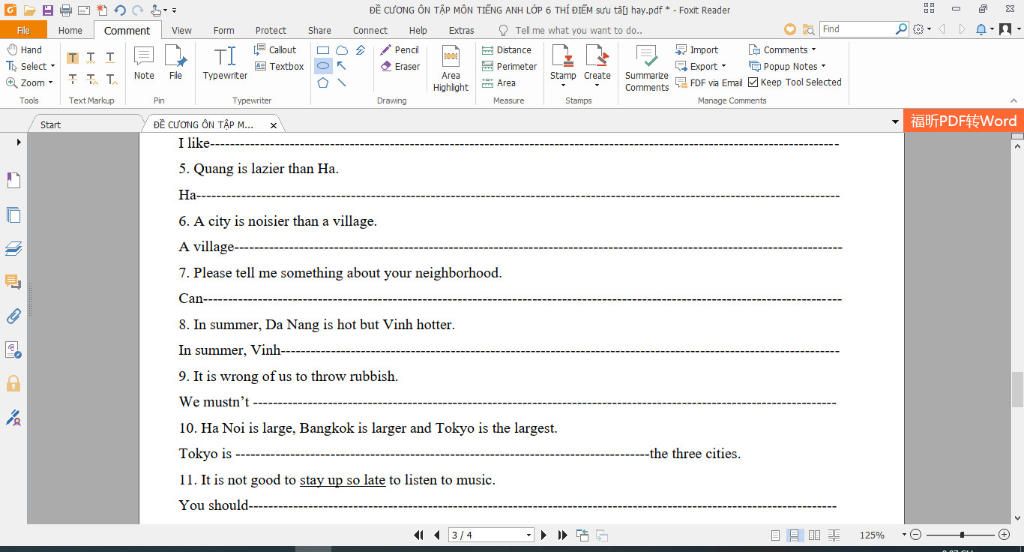
Task: Choose the Cloud drawing tool
Action: point(342,50)
